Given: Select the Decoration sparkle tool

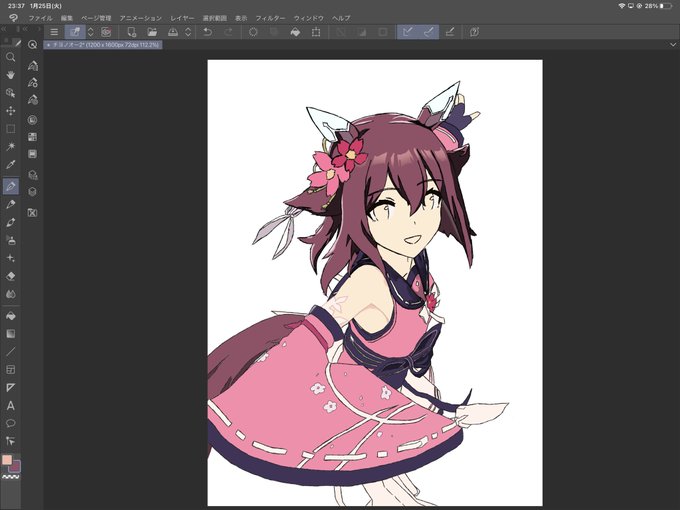Looking at the screenshot, I should click(x=11, y=258).
